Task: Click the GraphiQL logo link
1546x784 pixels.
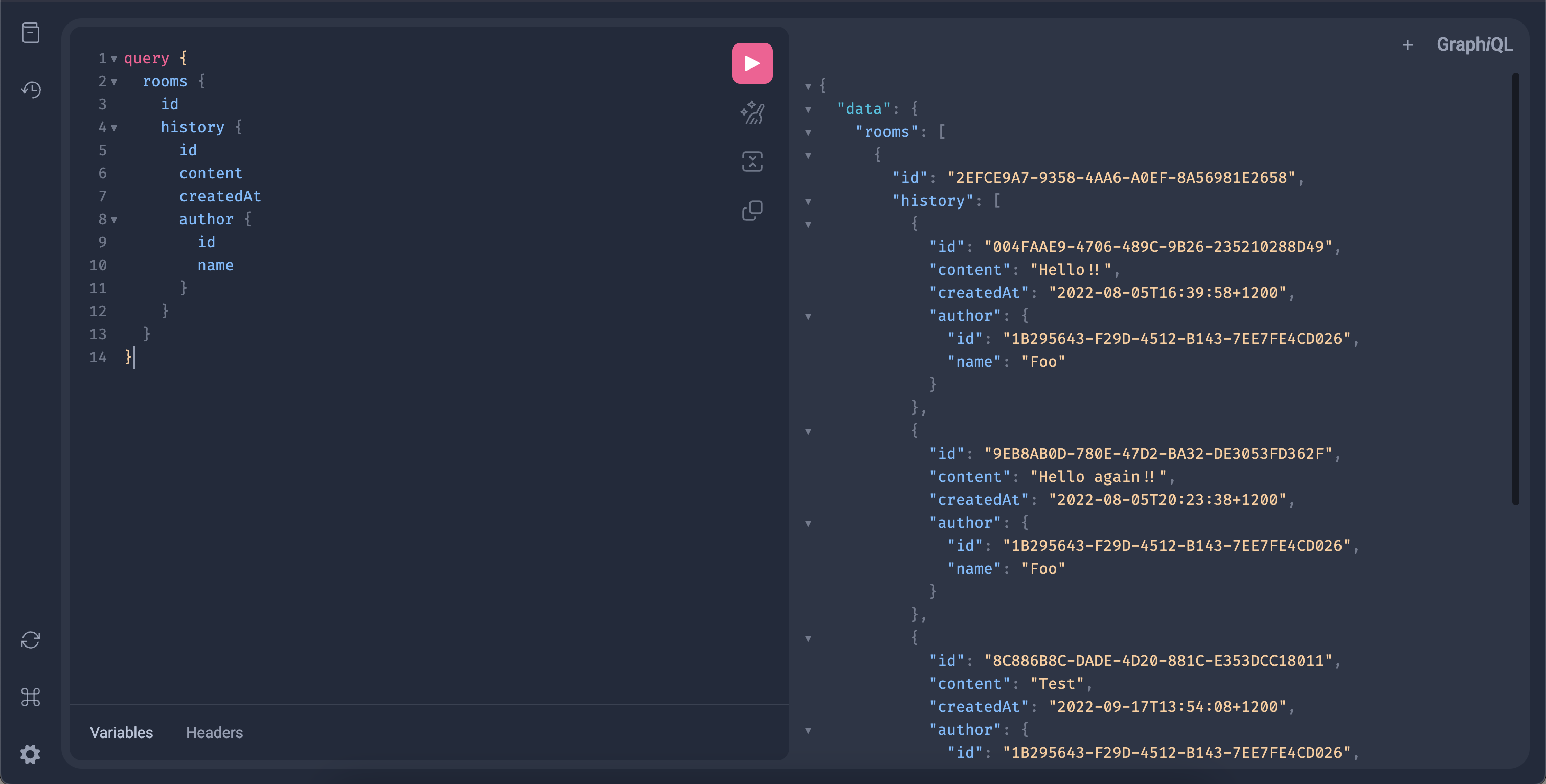Action: click(x=1474, y=44)
